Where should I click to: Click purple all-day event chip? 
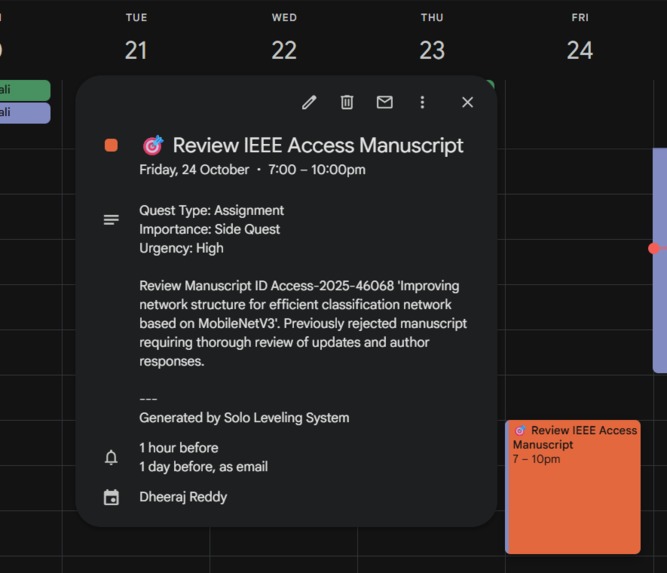[x=25, y=113]
